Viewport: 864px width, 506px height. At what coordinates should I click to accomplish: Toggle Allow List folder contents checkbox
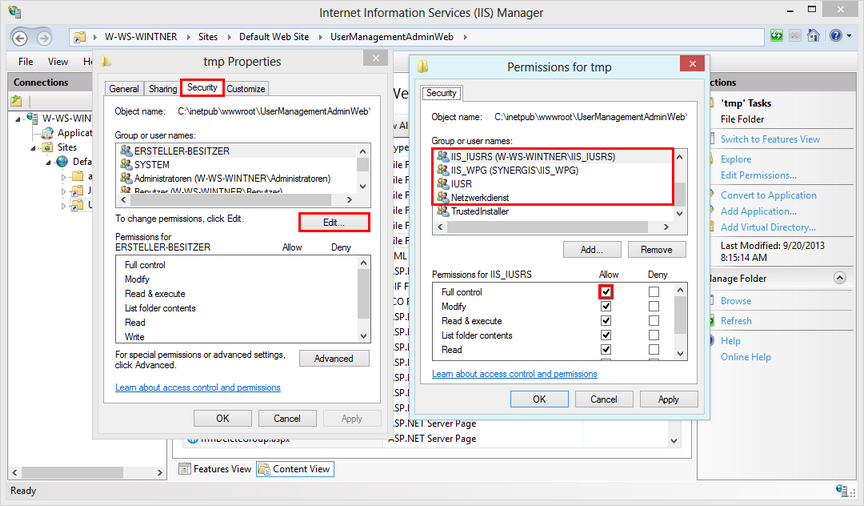pyautogui.click(x=606, y=335)
